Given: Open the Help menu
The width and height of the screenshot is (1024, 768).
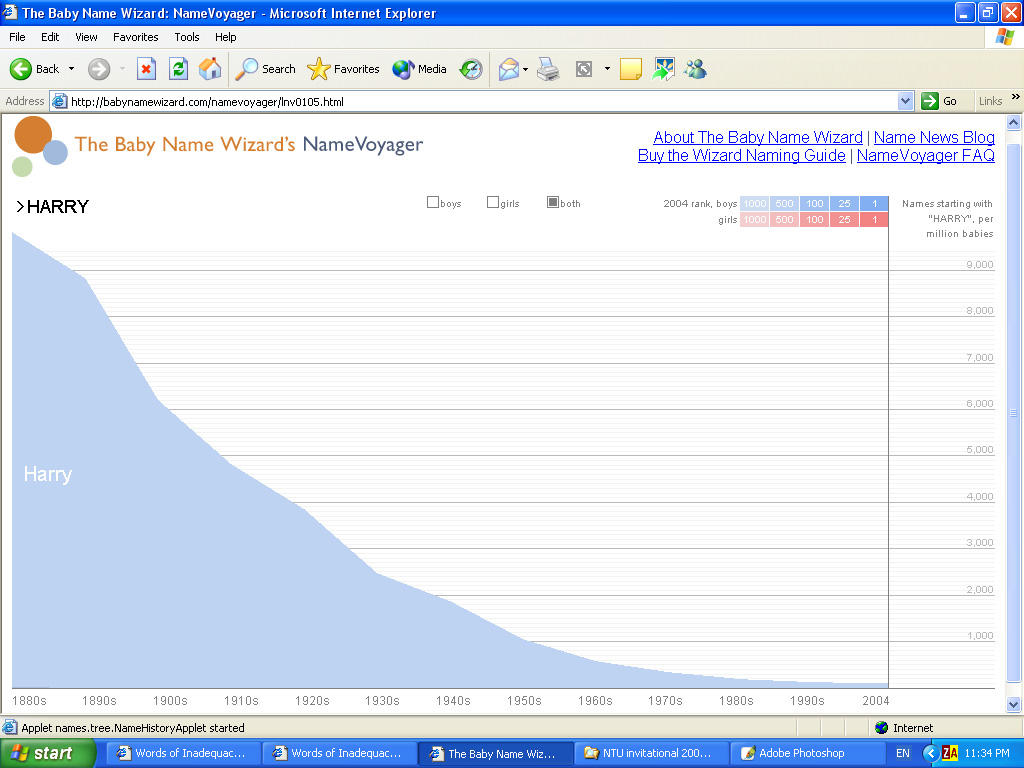Looking at the screenshot, I should pyautogui.click(x=226, y=37).
